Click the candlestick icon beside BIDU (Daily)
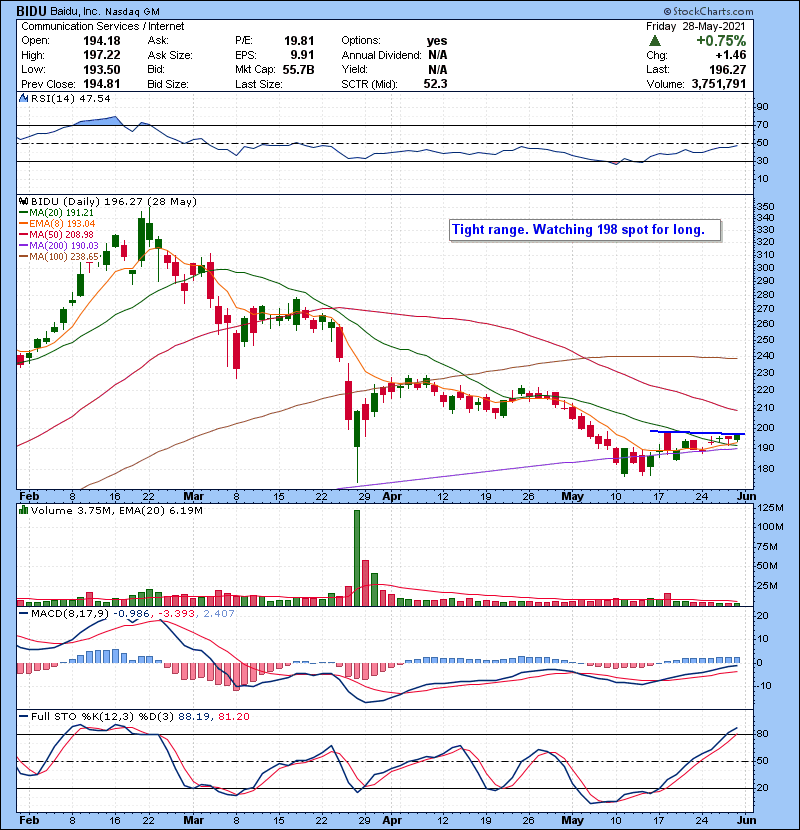 (23, 201)
